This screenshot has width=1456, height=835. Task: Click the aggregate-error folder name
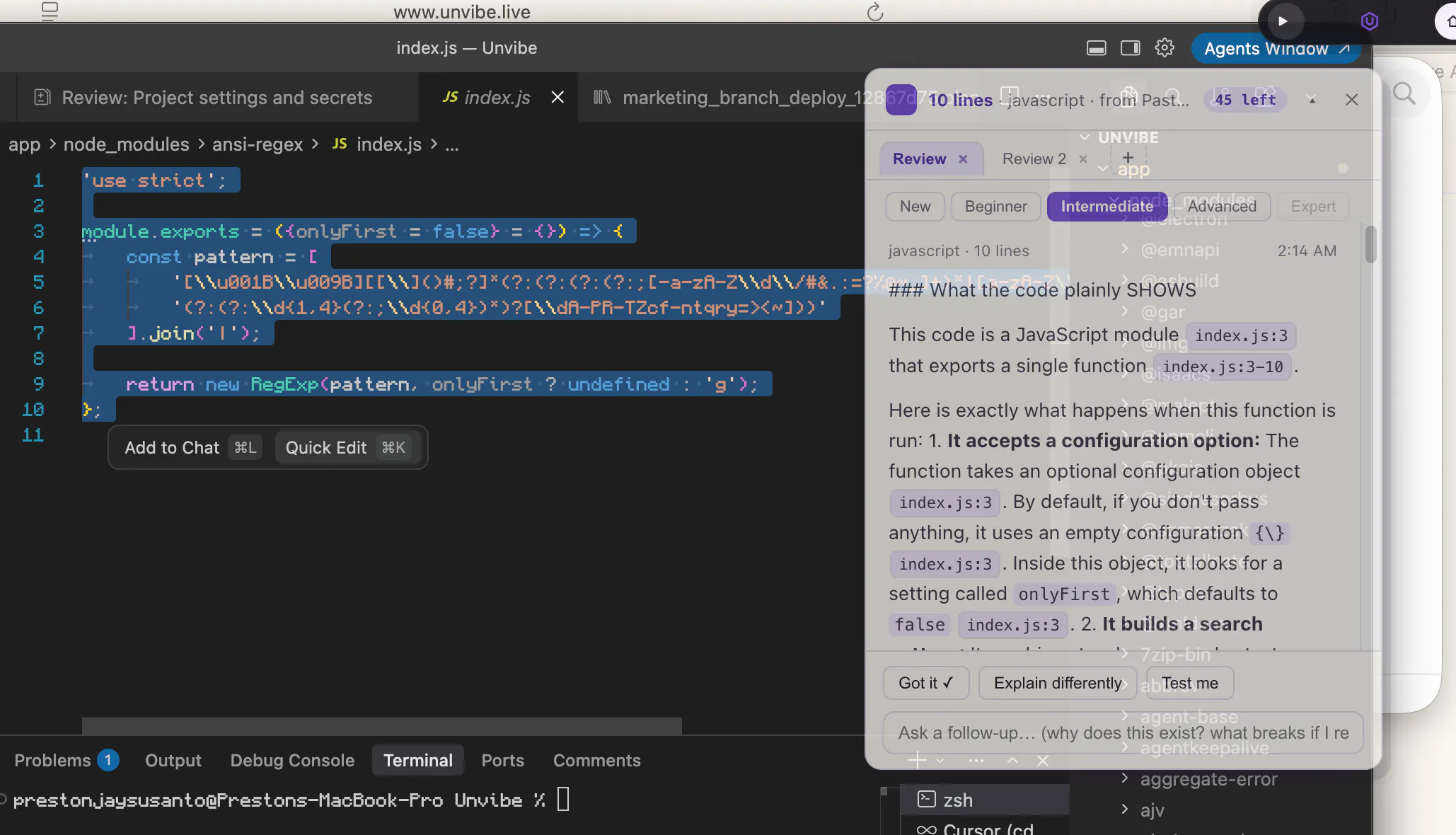[x=1208, y=778]
